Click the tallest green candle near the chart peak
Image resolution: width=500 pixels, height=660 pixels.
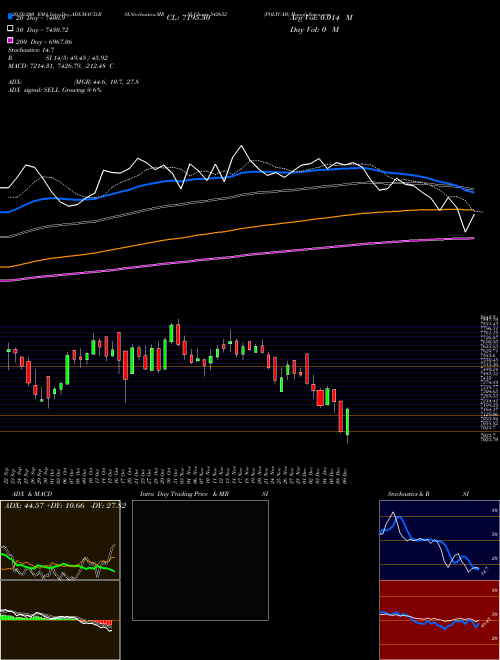(x=171, y=333)
